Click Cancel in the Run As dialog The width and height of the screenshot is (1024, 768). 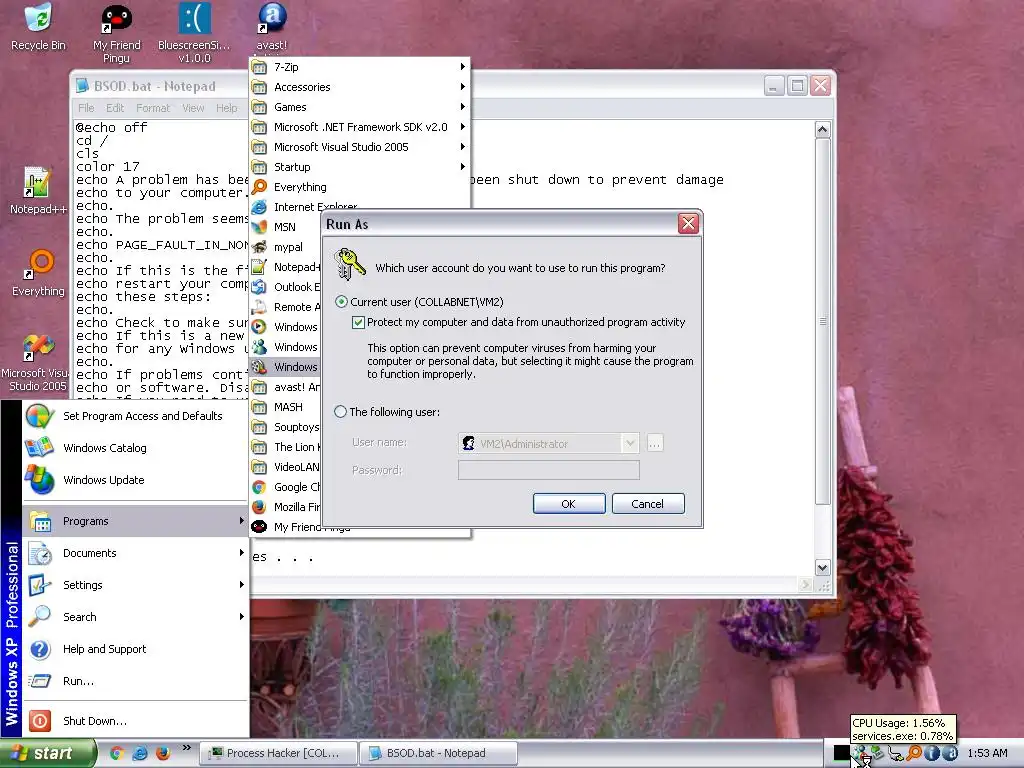click(648, 504)
